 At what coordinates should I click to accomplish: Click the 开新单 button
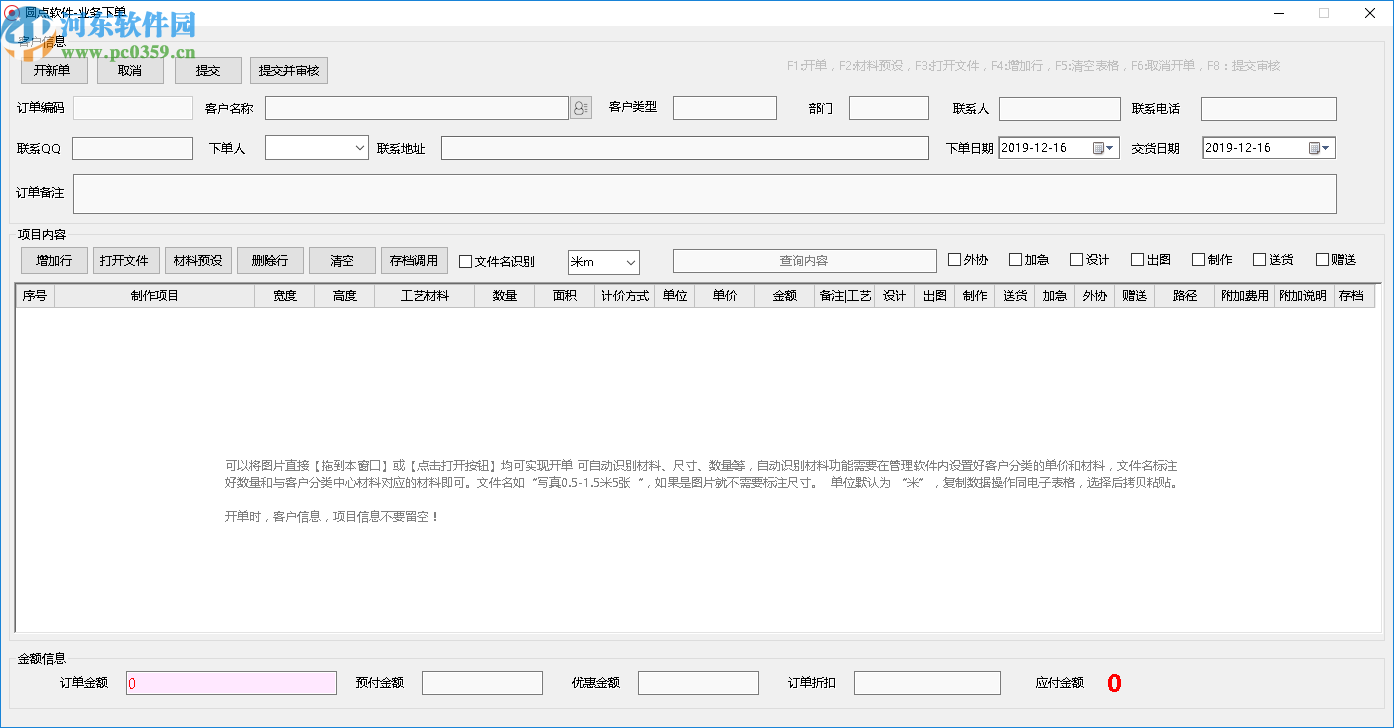point(53,70)
